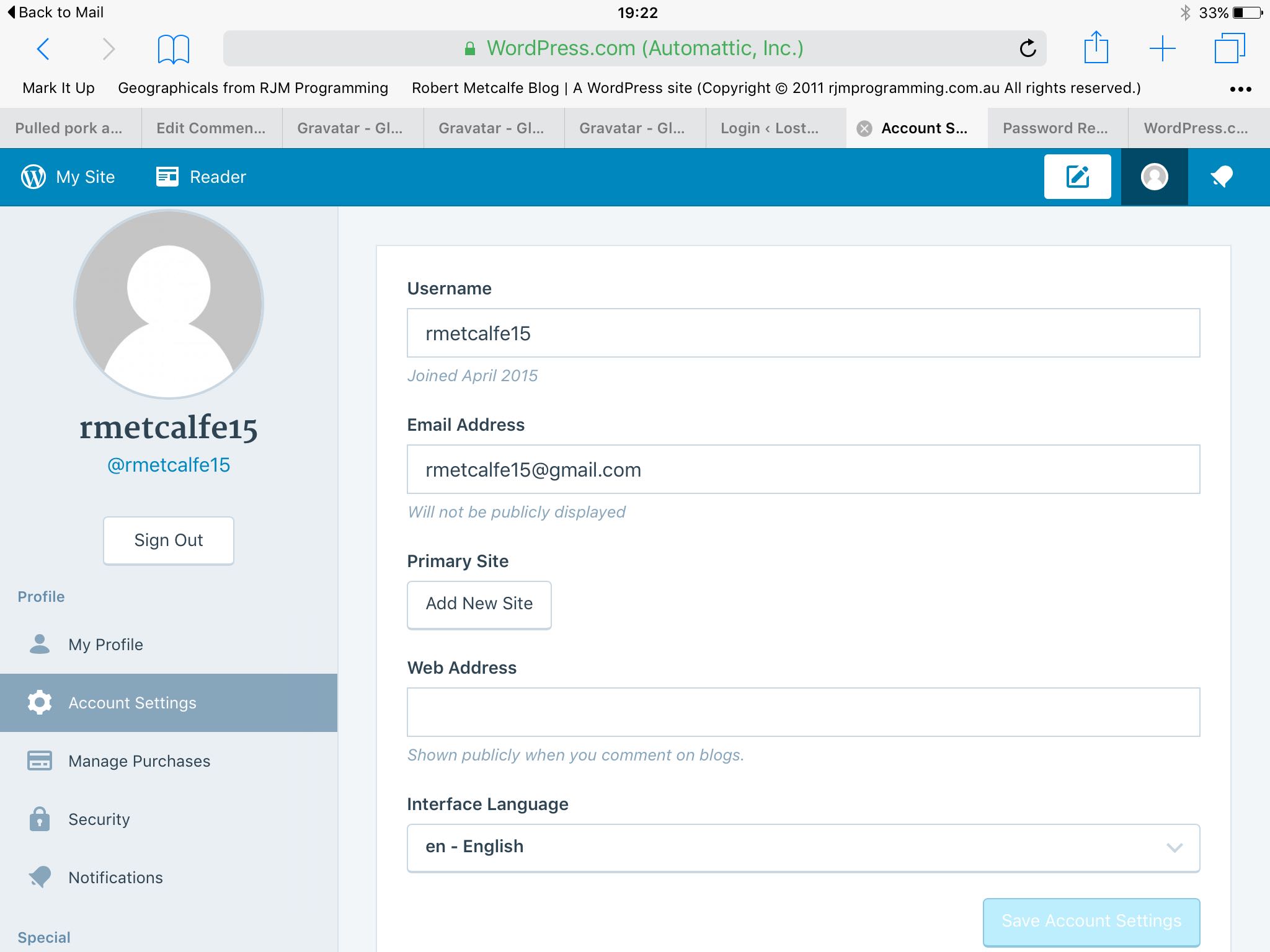Click the My Profile person icon
The height and width of the screenshot is (952, 1270).
(40, 645)
